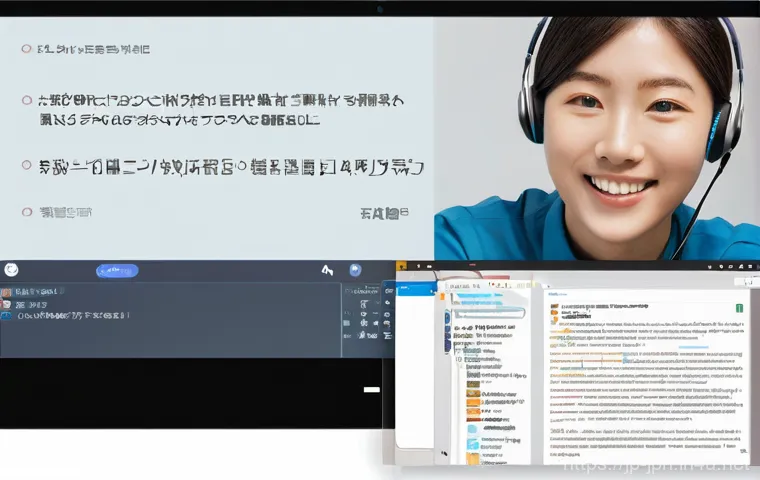The image size is (760, 480).
Task: Select the blue highlighted item in the document window sidebar
Action: coord(416,289)
